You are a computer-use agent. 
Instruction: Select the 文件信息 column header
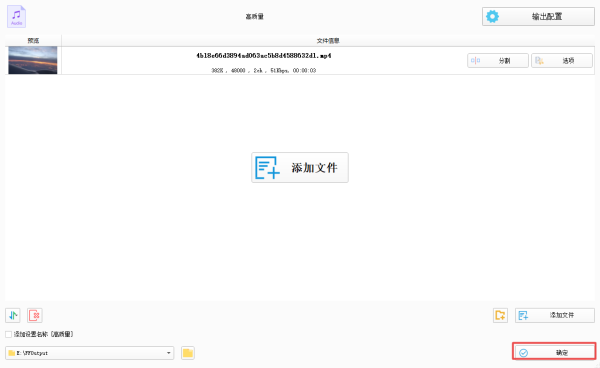[x=328, y=41]
